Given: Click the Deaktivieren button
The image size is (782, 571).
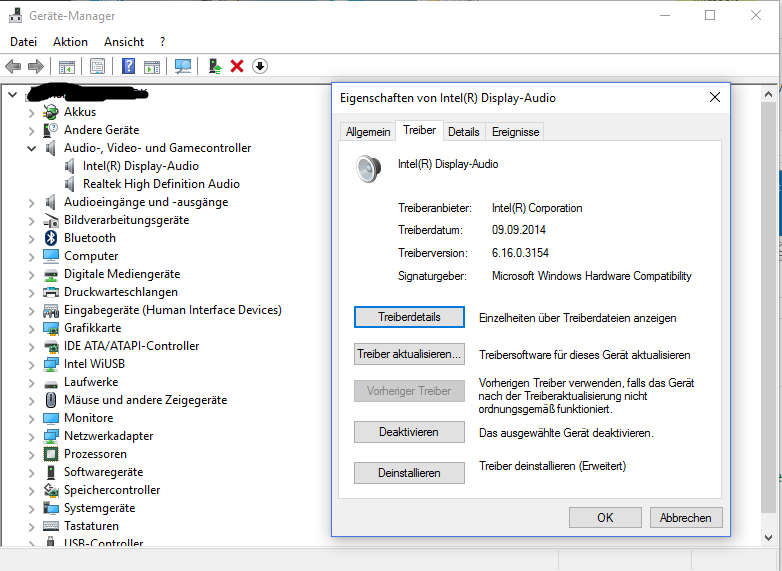Looking at the screenshot, I should coord(409,432).
